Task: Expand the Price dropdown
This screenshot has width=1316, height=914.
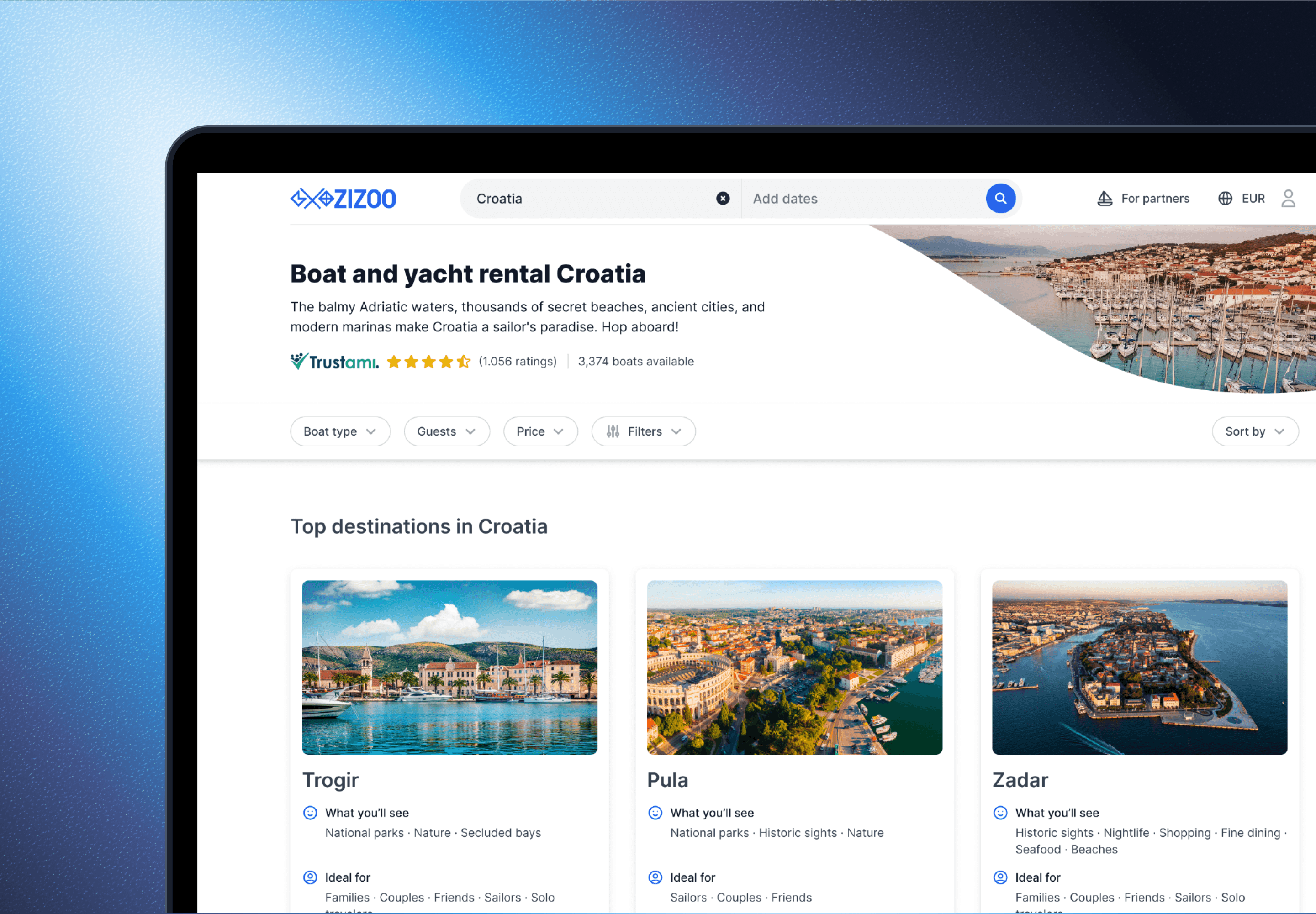Action: point(540,431)
